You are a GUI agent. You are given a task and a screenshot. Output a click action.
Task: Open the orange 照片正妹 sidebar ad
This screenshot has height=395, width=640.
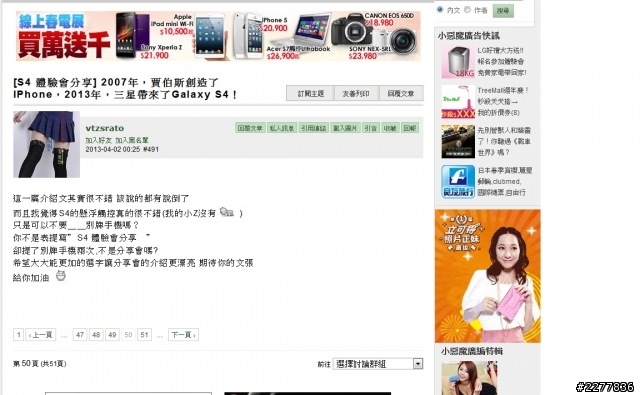pos(487,276)
